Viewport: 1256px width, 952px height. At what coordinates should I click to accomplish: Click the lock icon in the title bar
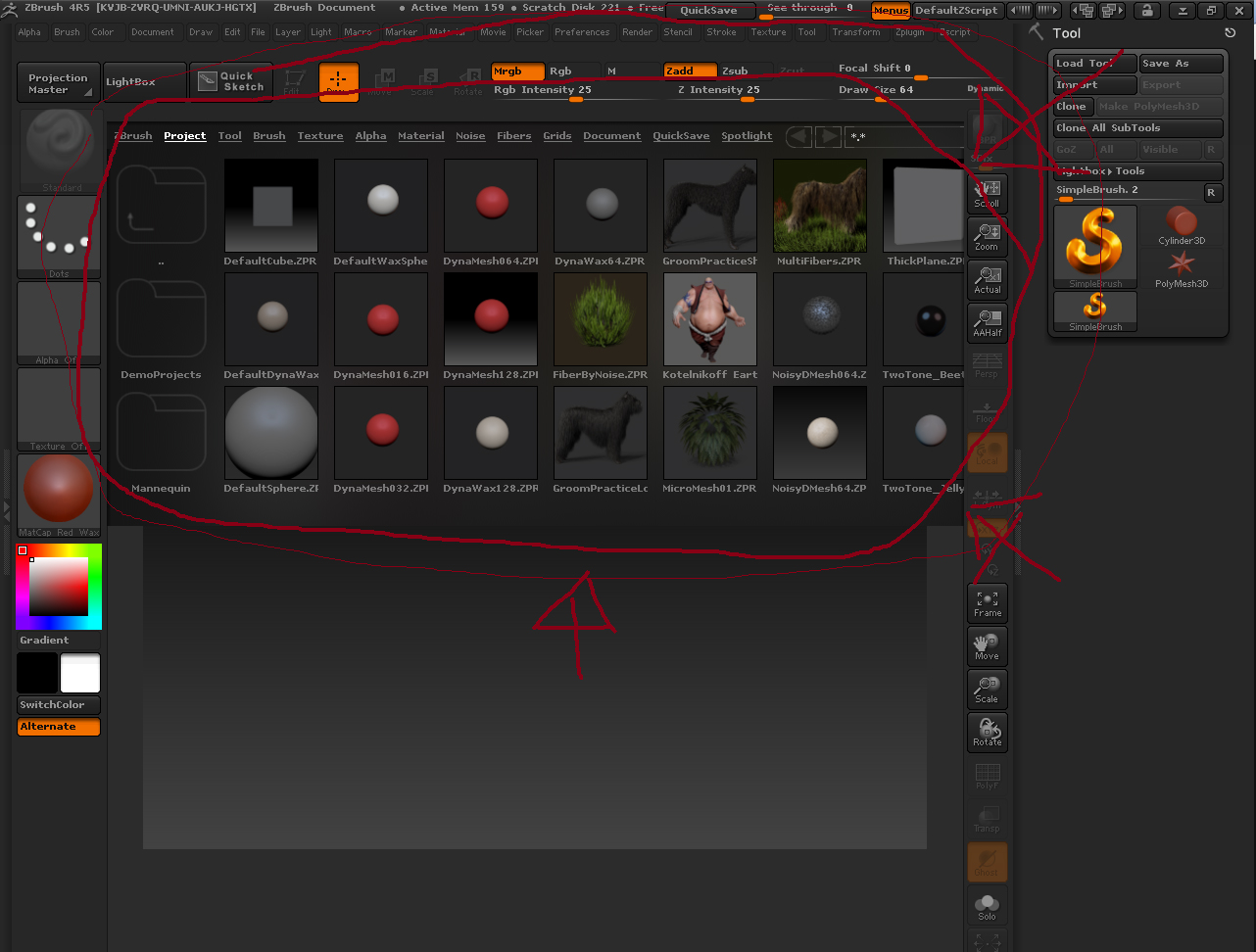point(1147,11)
